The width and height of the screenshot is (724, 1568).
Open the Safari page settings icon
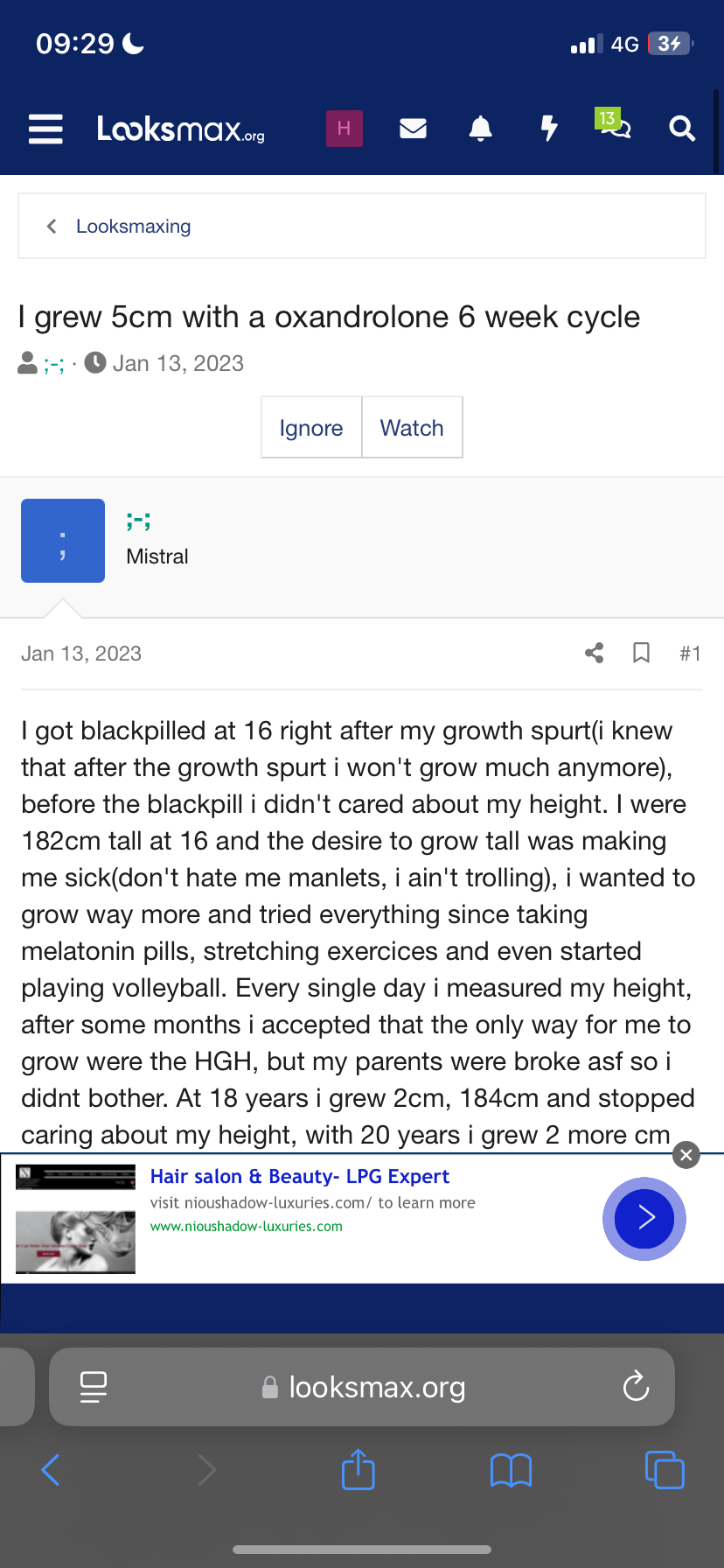click(94, 1387)
